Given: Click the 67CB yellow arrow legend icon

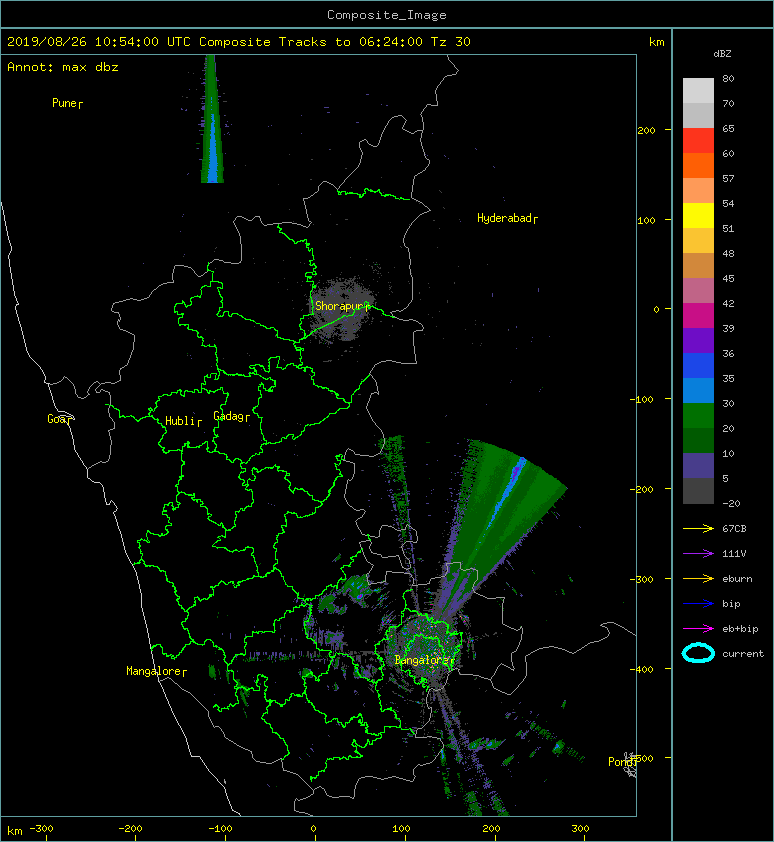Looking at the screenshot, I should tap(698, 529).
